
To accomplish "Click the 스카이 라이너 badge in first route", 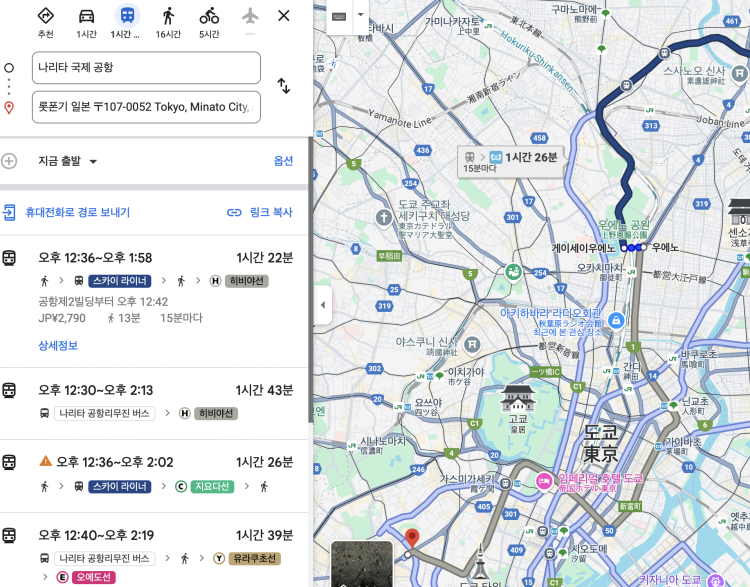I will coord(120,281).
